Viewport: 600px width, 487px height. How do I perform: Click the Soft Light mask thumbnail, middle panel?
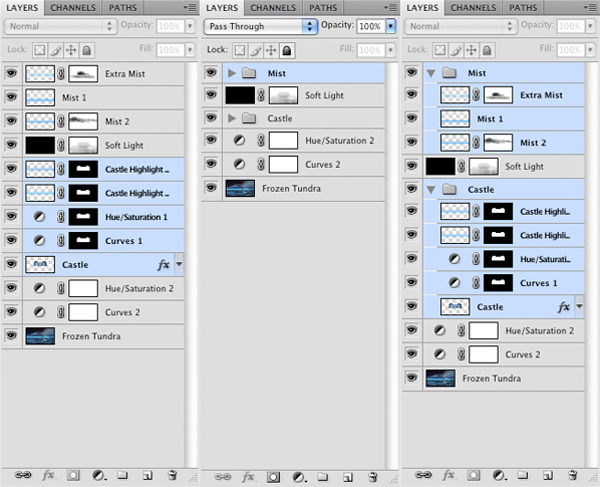click(283, 95)
